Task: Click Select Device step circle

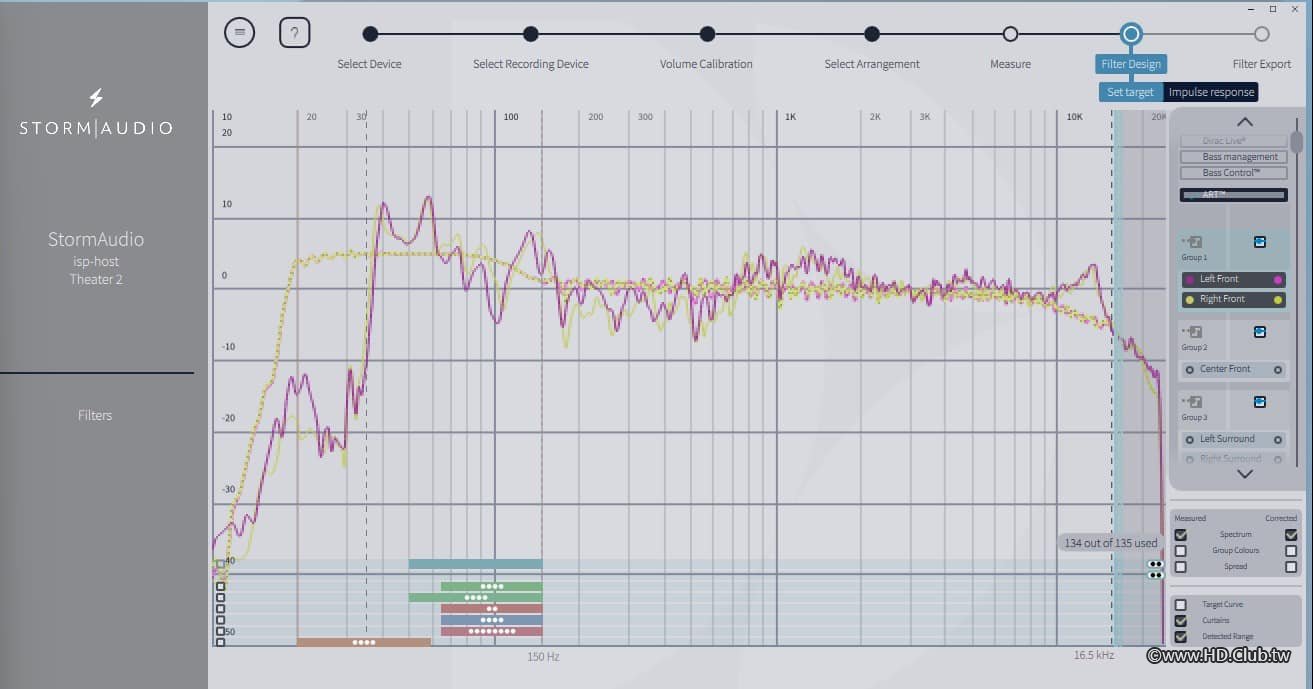Action: click(x=370, y=34)
